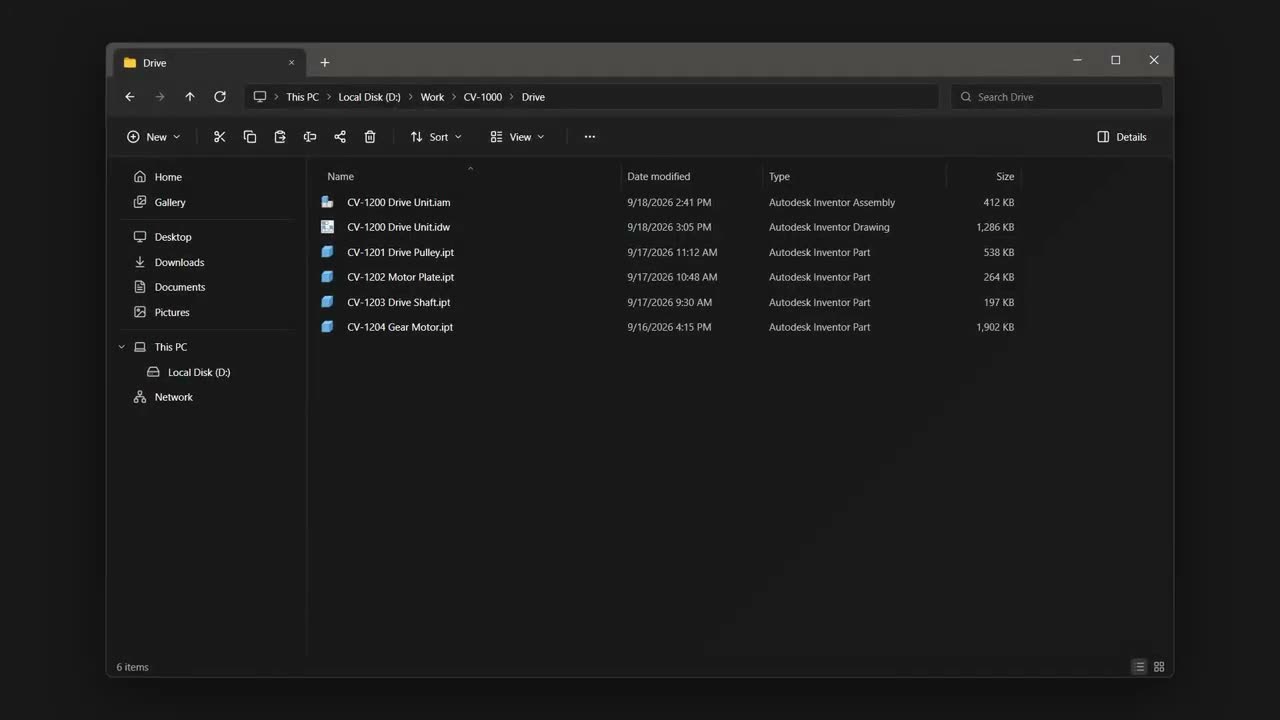This screenshot has width=1280, height=720.
Task: Open the See more ellipsis menu
Action: click(x=590, y=137)
